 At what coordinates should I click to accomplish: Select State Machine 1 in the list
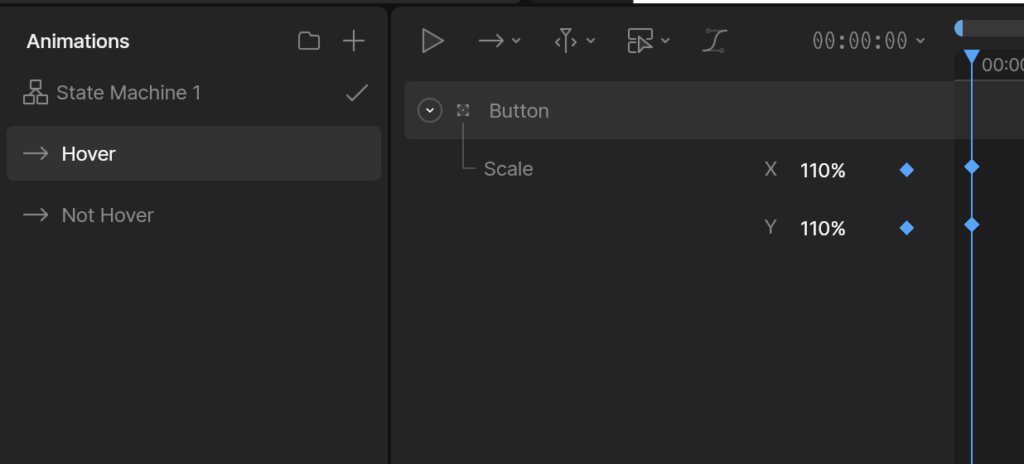(x=128, y=93)
